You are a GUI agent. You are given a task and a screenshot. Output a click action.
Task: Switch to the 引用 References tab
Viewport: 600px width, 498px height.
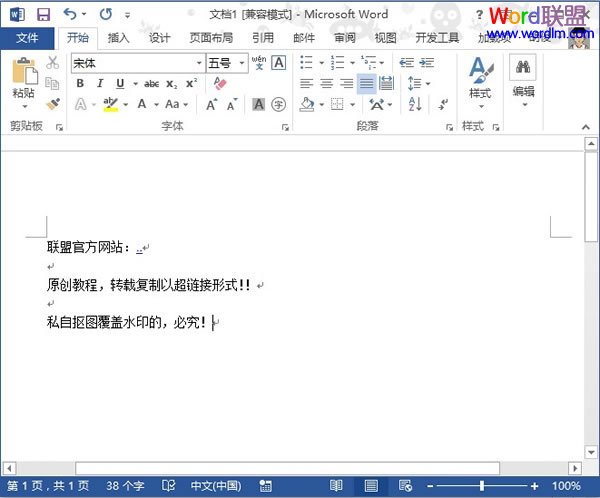pos(263,38)
